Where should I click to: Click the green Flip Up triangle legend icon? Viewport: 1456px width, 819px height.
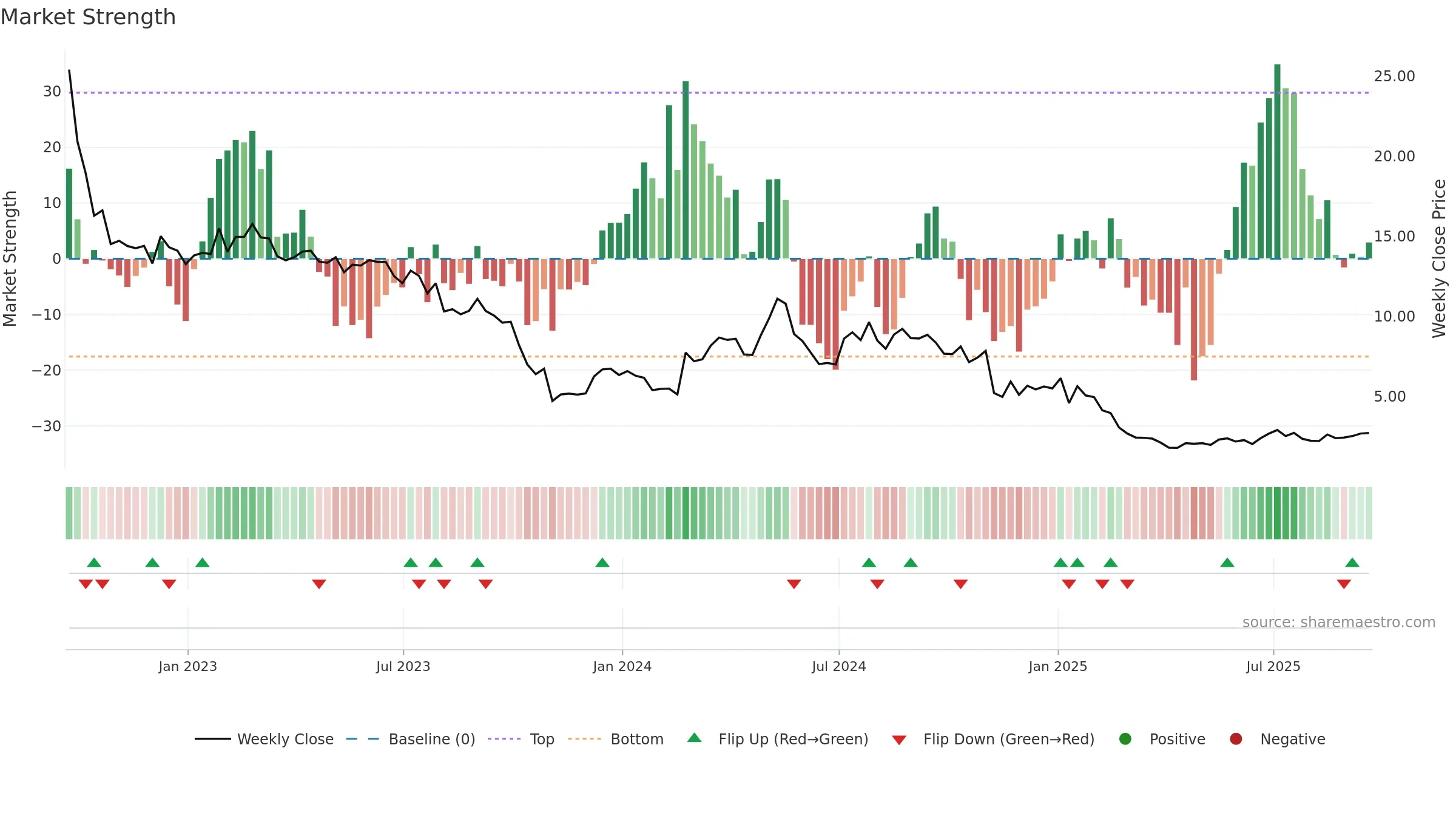click(695, 738)
